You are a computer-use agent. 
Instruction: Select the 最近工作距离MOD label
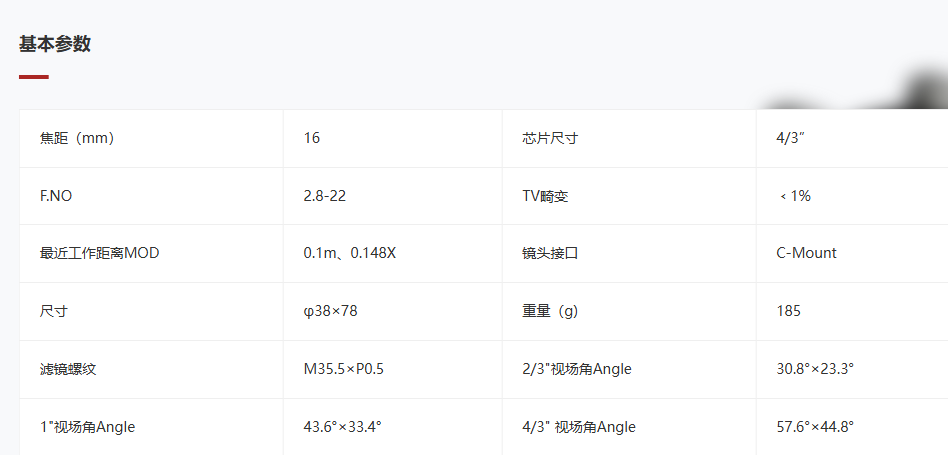99,253
